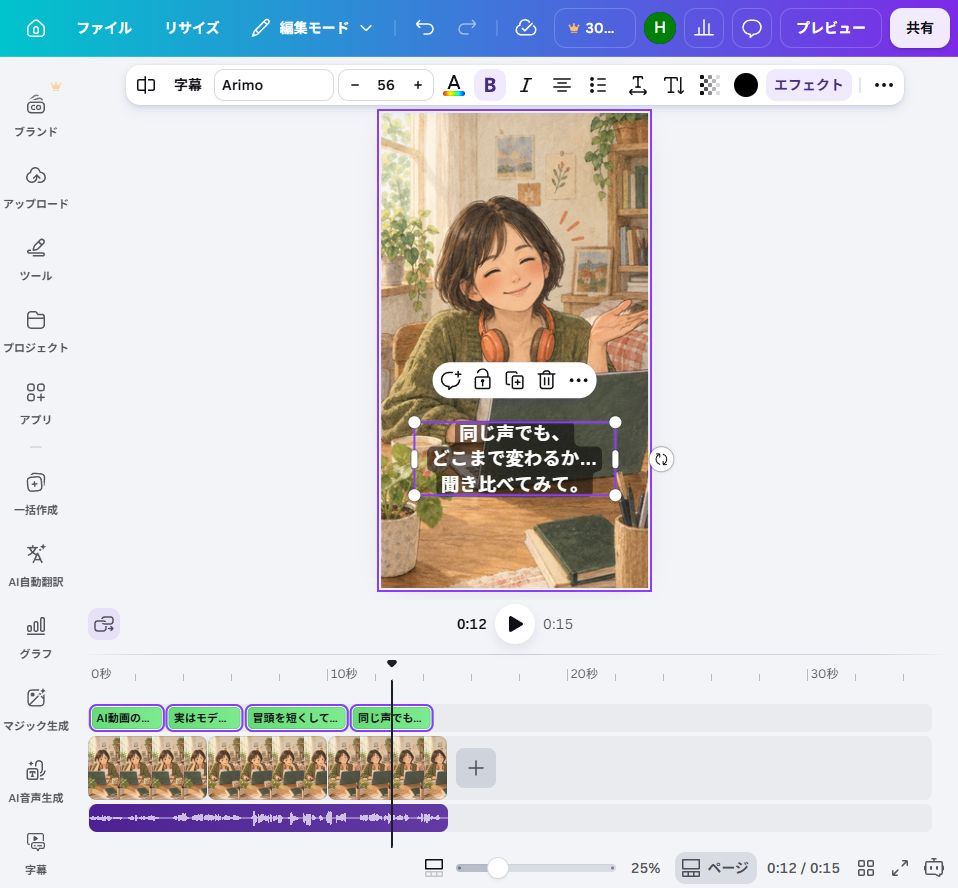Viewport: 958px width, 888px height.
Task: Open the エフェクト panel
Action: click(808, 85)
